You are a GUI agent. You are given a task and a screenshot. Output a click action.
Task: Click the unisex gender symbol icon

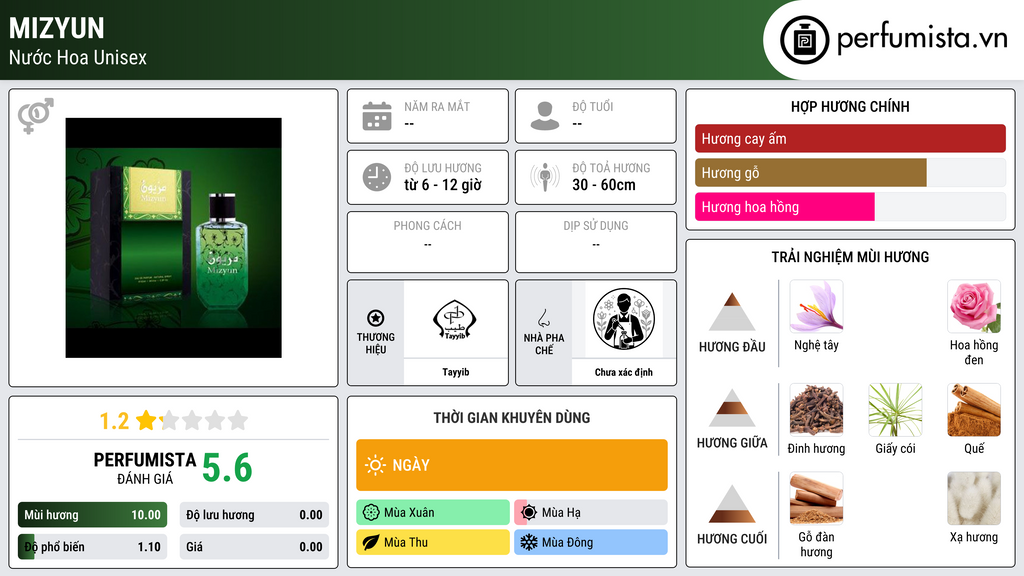tap(35, 116)
